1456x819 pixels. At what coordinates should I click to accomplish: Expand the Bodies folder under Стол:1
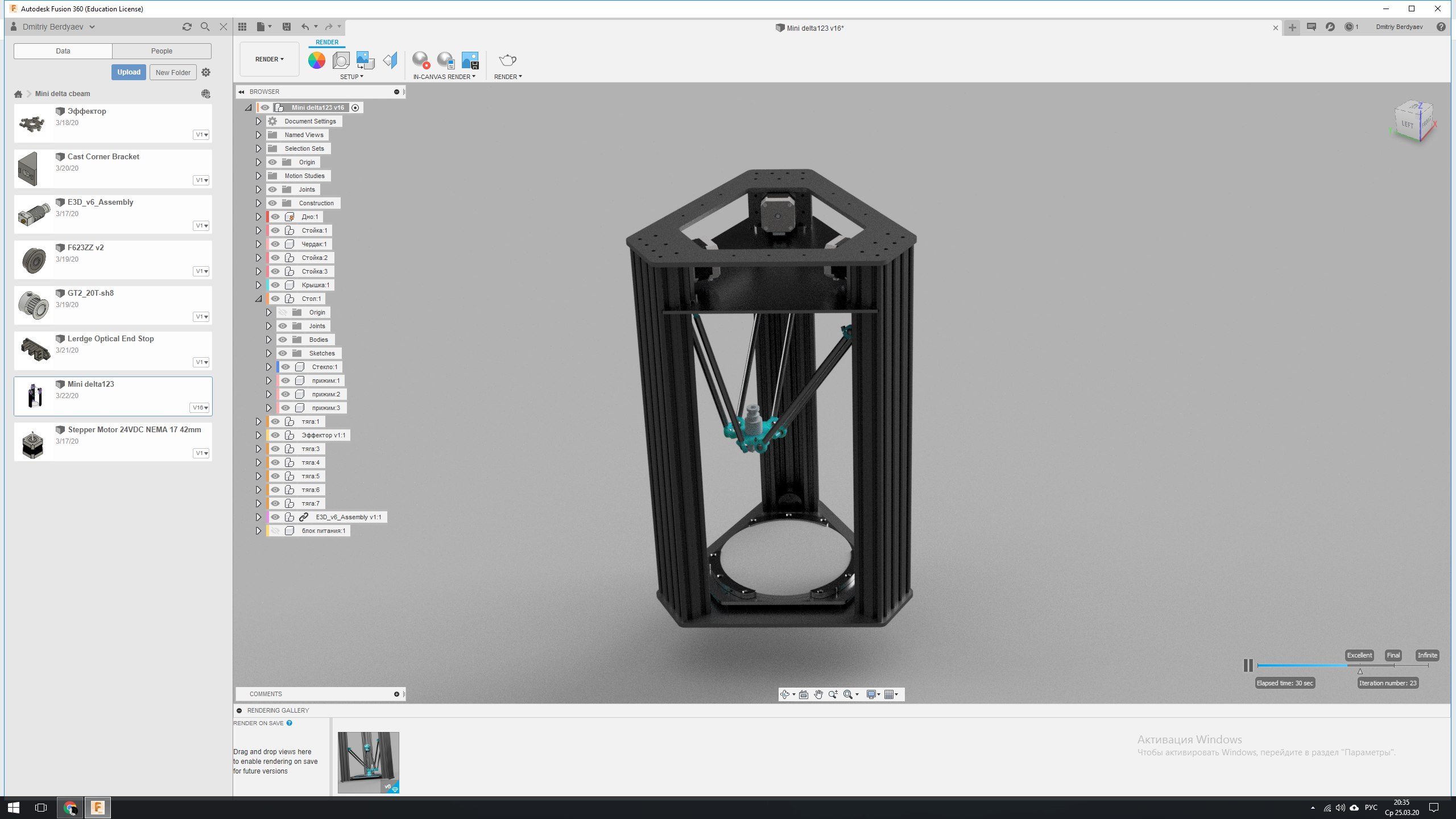268,340
